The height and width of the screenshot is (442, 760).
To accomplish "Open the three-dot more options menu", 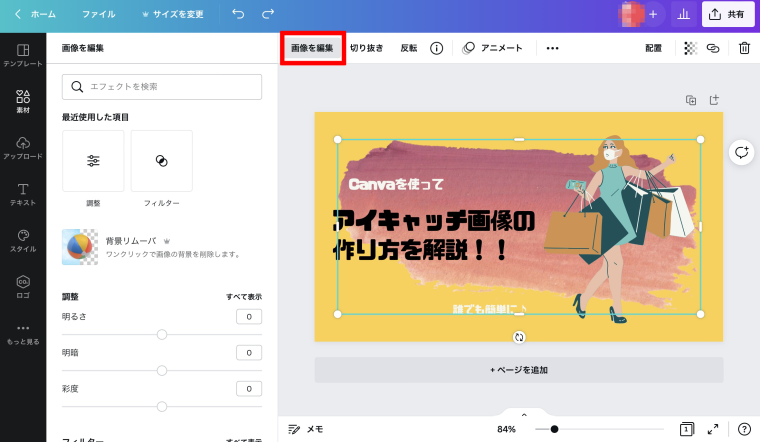I will (553, 48).
